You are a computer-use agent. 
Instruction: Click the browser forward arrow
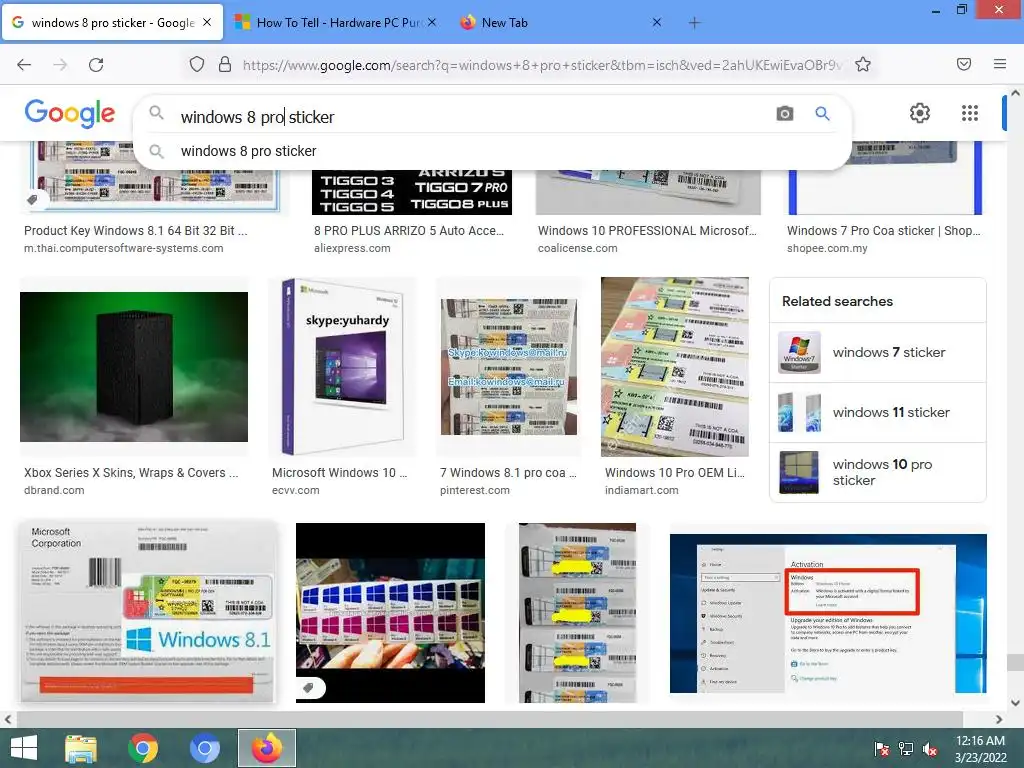(x=60, y=65)
